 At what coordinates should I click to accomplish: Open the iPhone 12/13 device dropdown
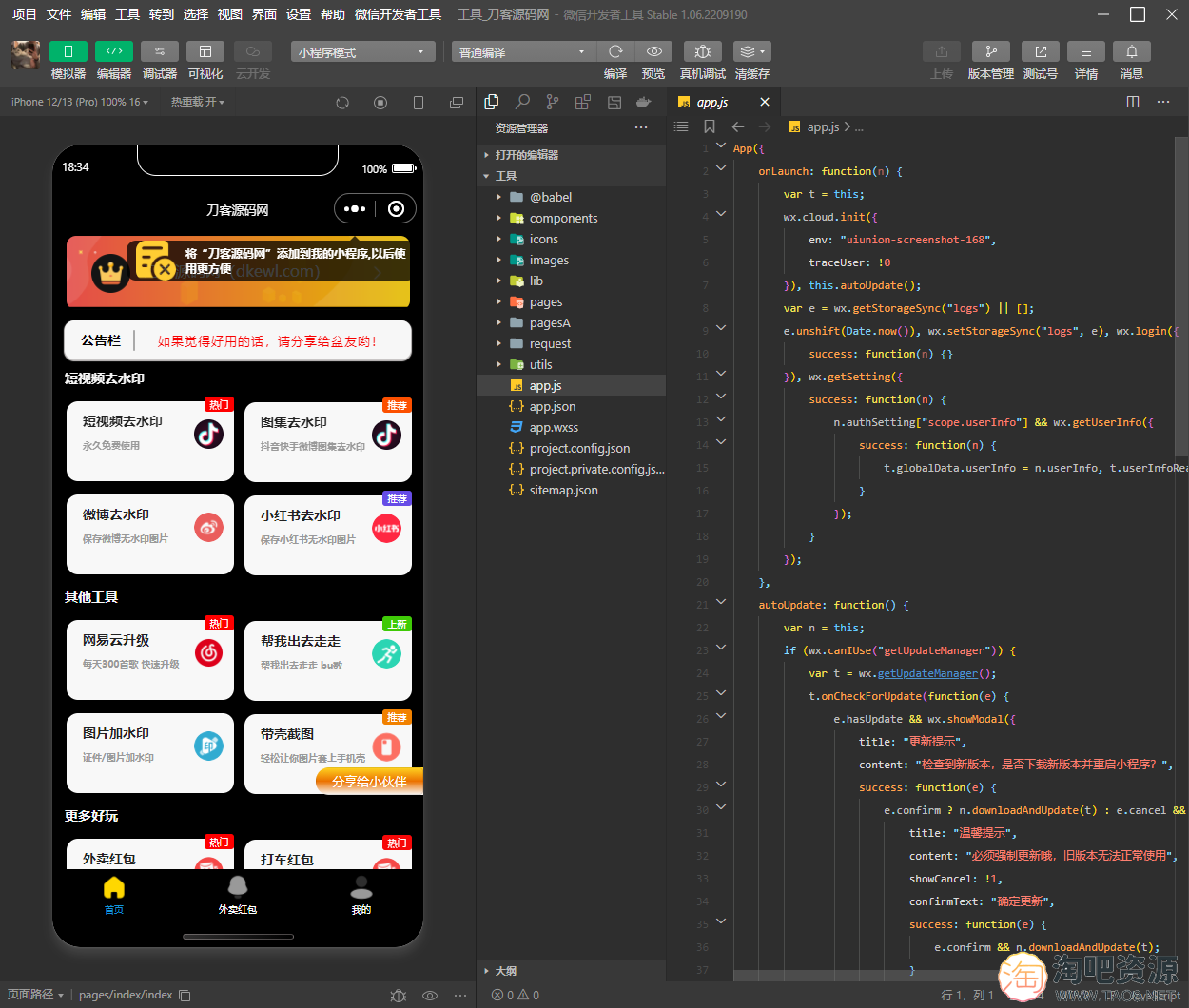click(80, 102)
